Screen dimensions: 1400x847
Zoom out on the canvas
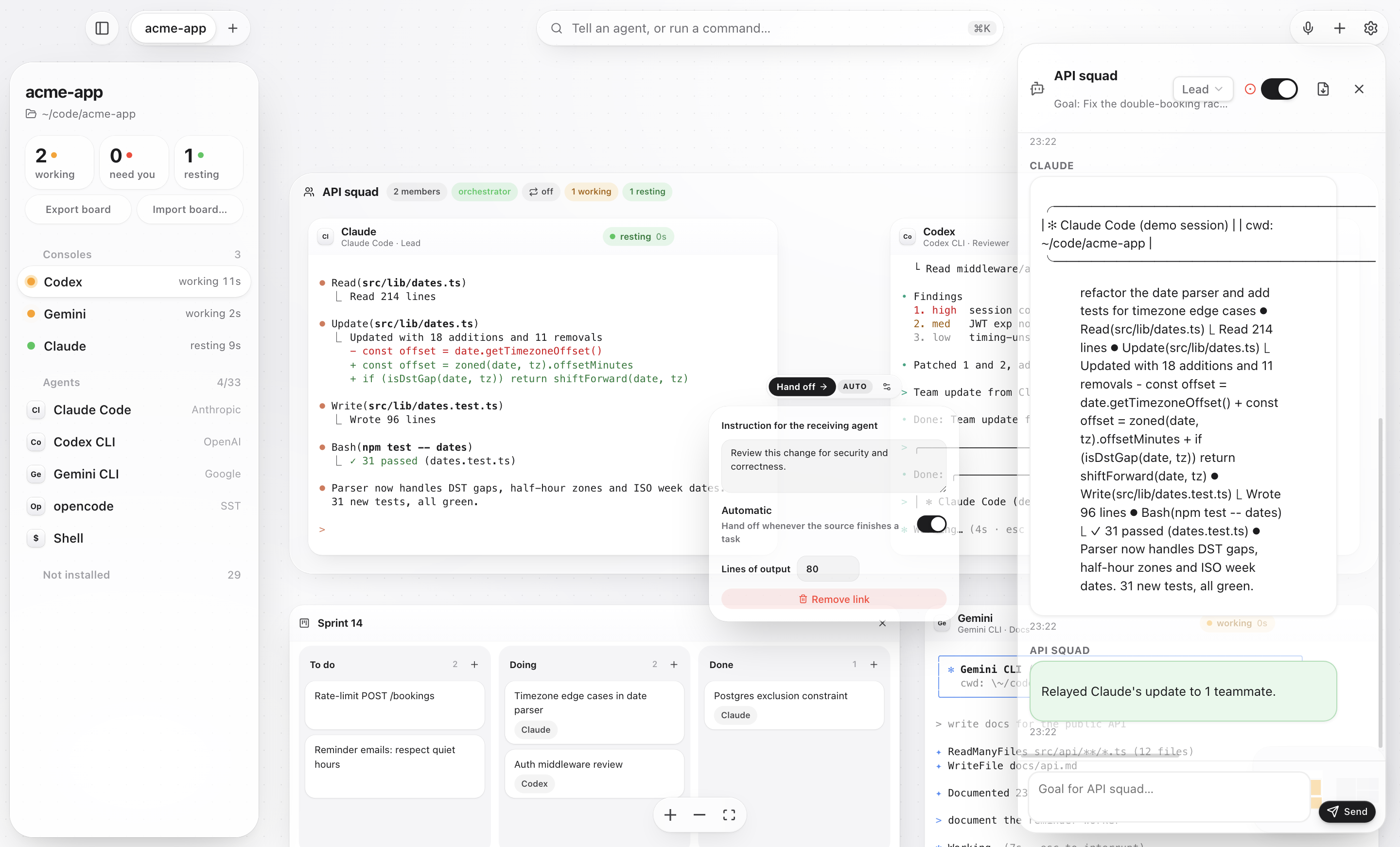pos(700,815)
